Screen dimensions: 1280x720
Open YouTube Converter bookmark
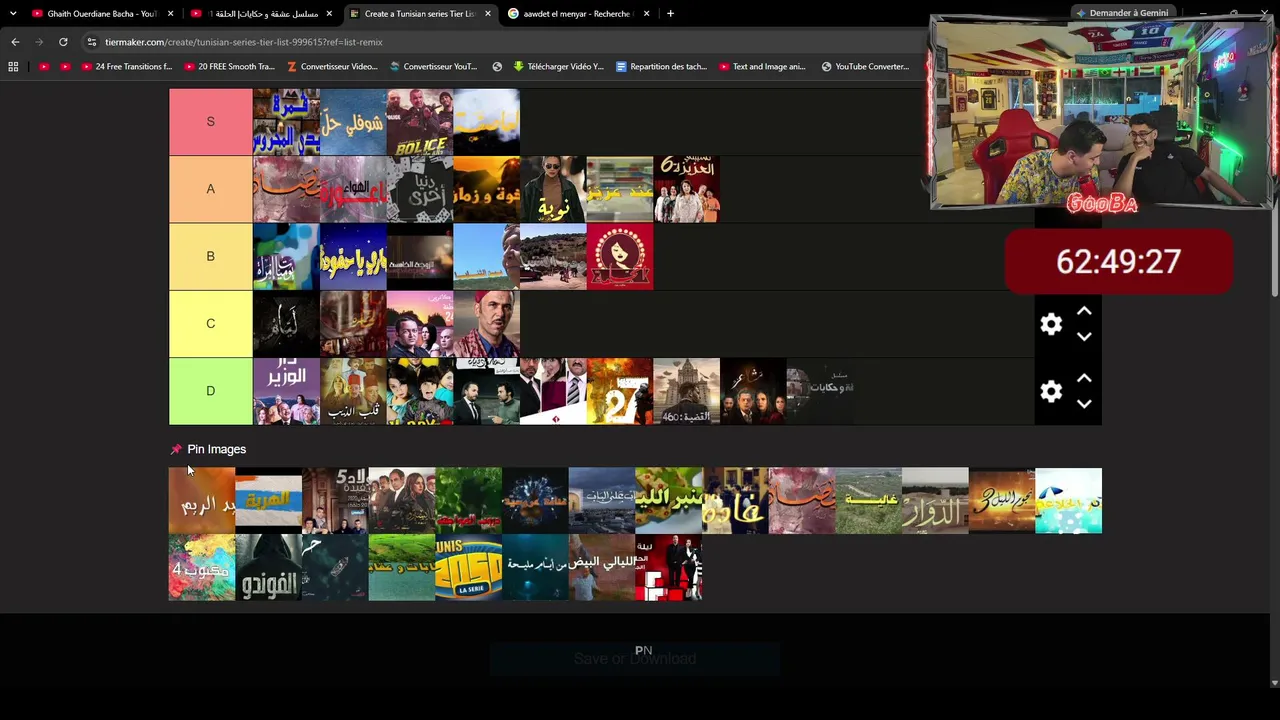tap(865, 67)
